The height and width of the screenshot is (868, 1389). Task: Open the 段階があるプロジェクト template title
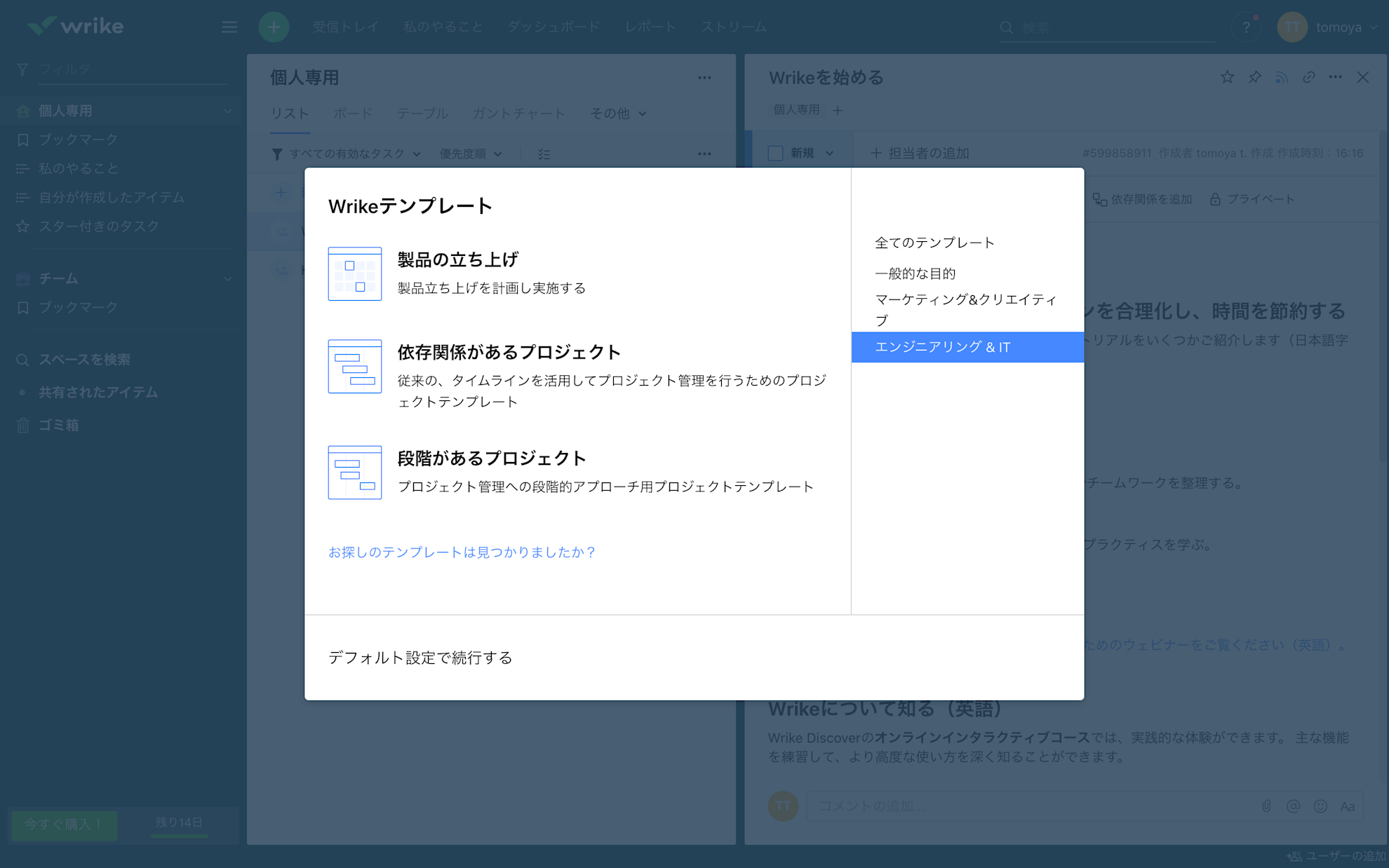(492, 458)
